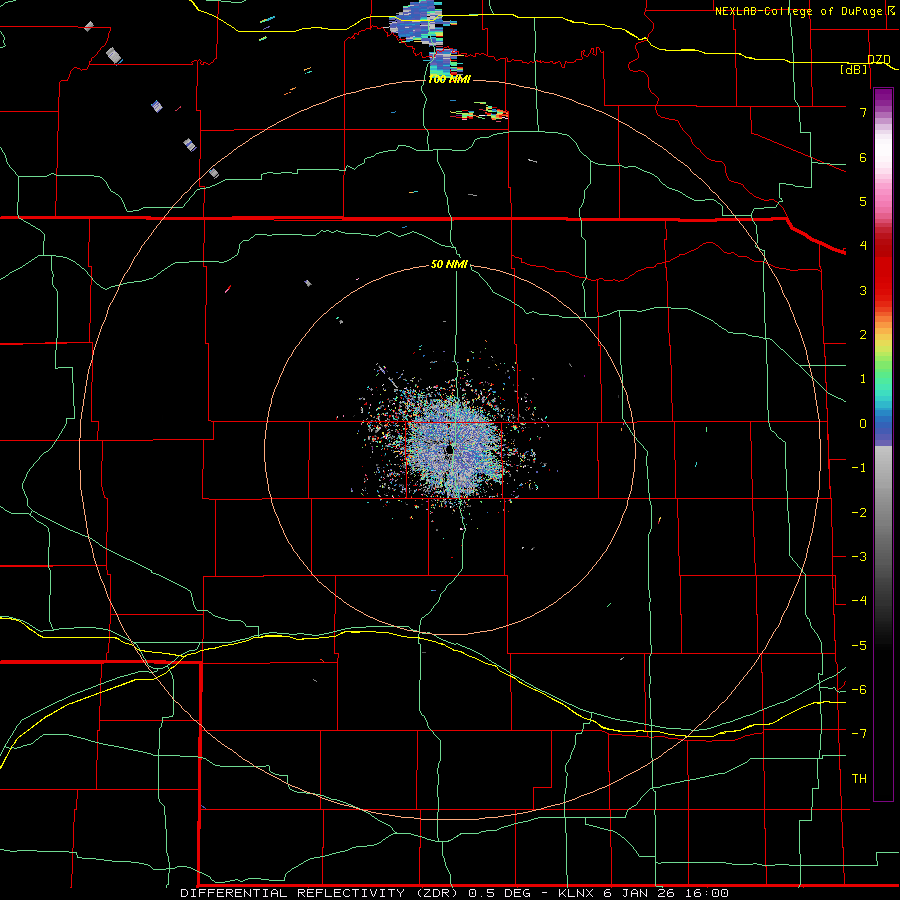Click the DIFFERENTIAL REFLECTIVITY (ZDR) caption text
This screenshot has width=900, height=900.
[x=321, y=893]
